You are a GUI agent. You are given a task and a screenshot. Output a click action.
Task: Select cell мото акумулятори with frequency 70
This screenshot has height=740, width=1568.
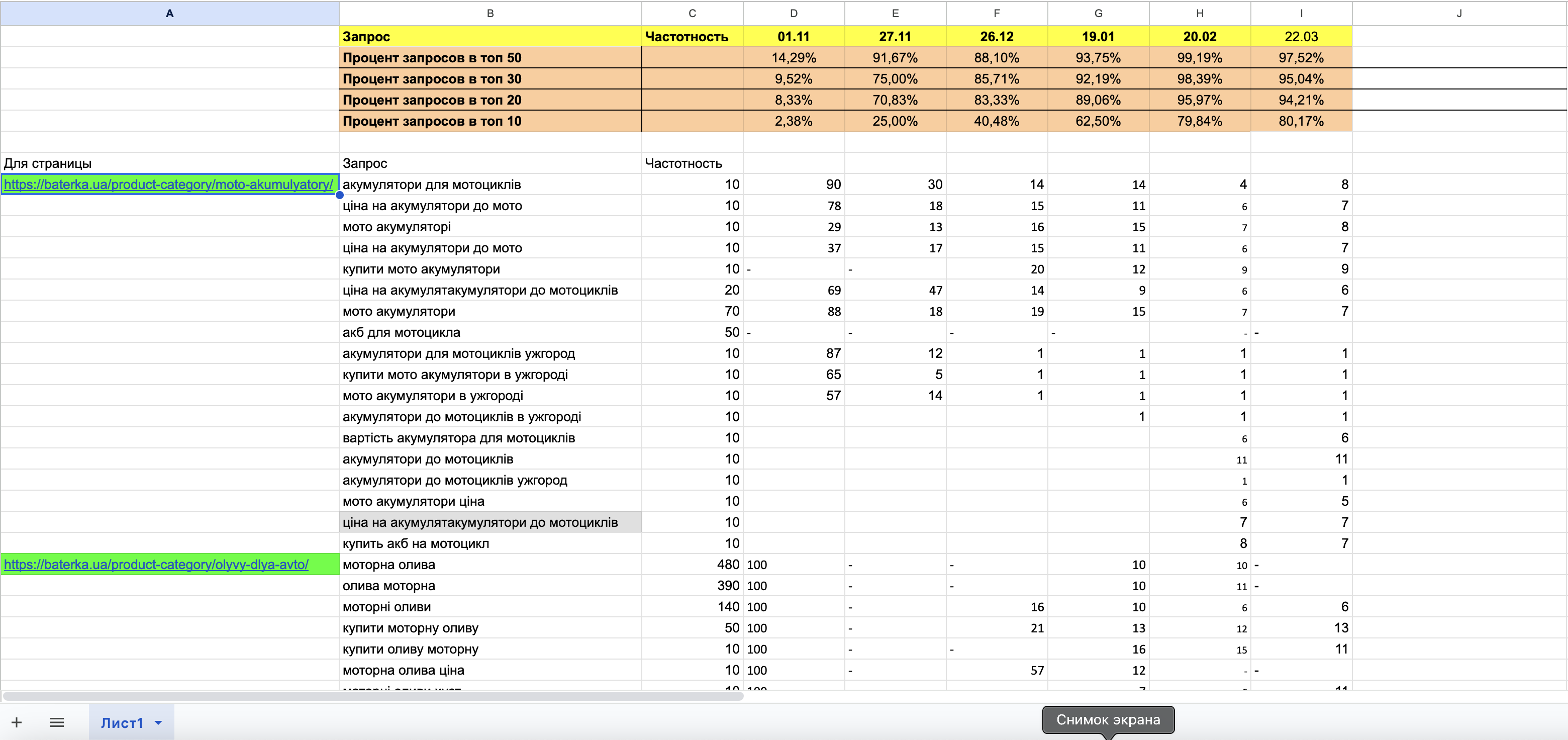[x=490, y=311]
